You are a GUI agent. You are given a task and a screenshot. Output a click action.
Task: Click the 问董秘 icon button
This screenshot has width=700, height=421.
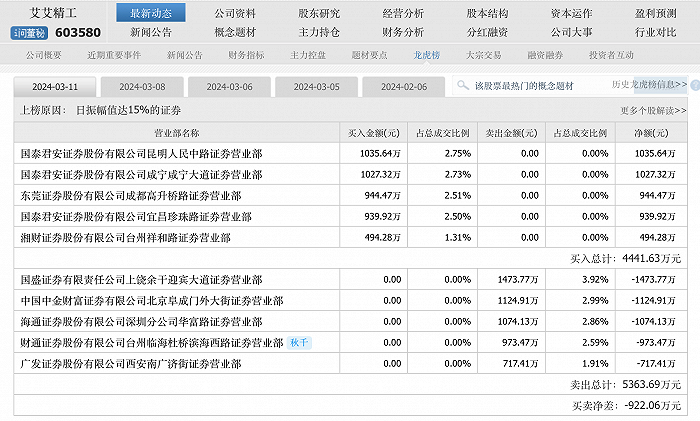click(30, 33)
